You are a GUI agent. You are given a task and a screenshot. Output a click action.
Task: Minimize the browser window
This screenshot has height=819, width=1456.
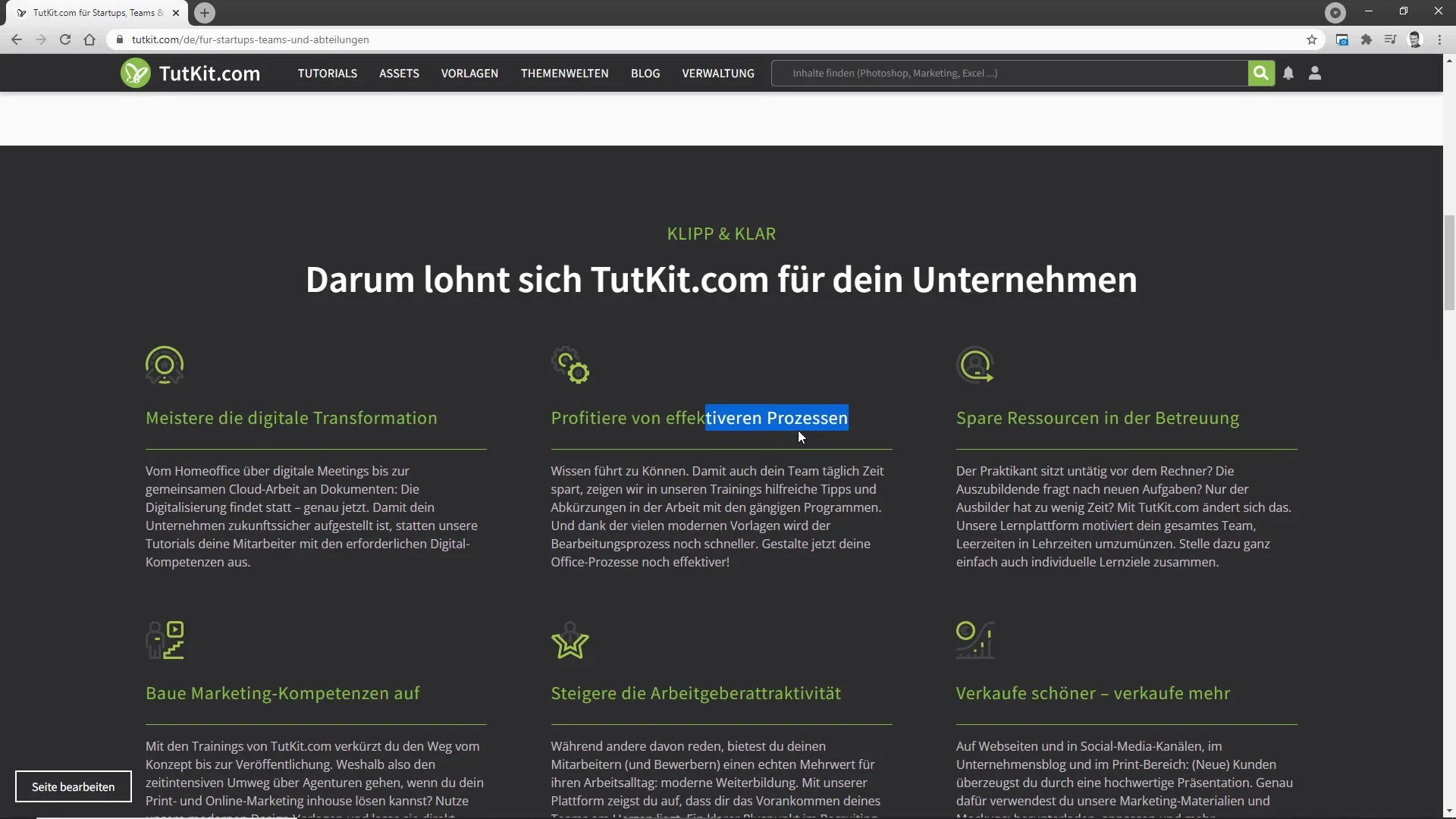[x=1369, y=11]
